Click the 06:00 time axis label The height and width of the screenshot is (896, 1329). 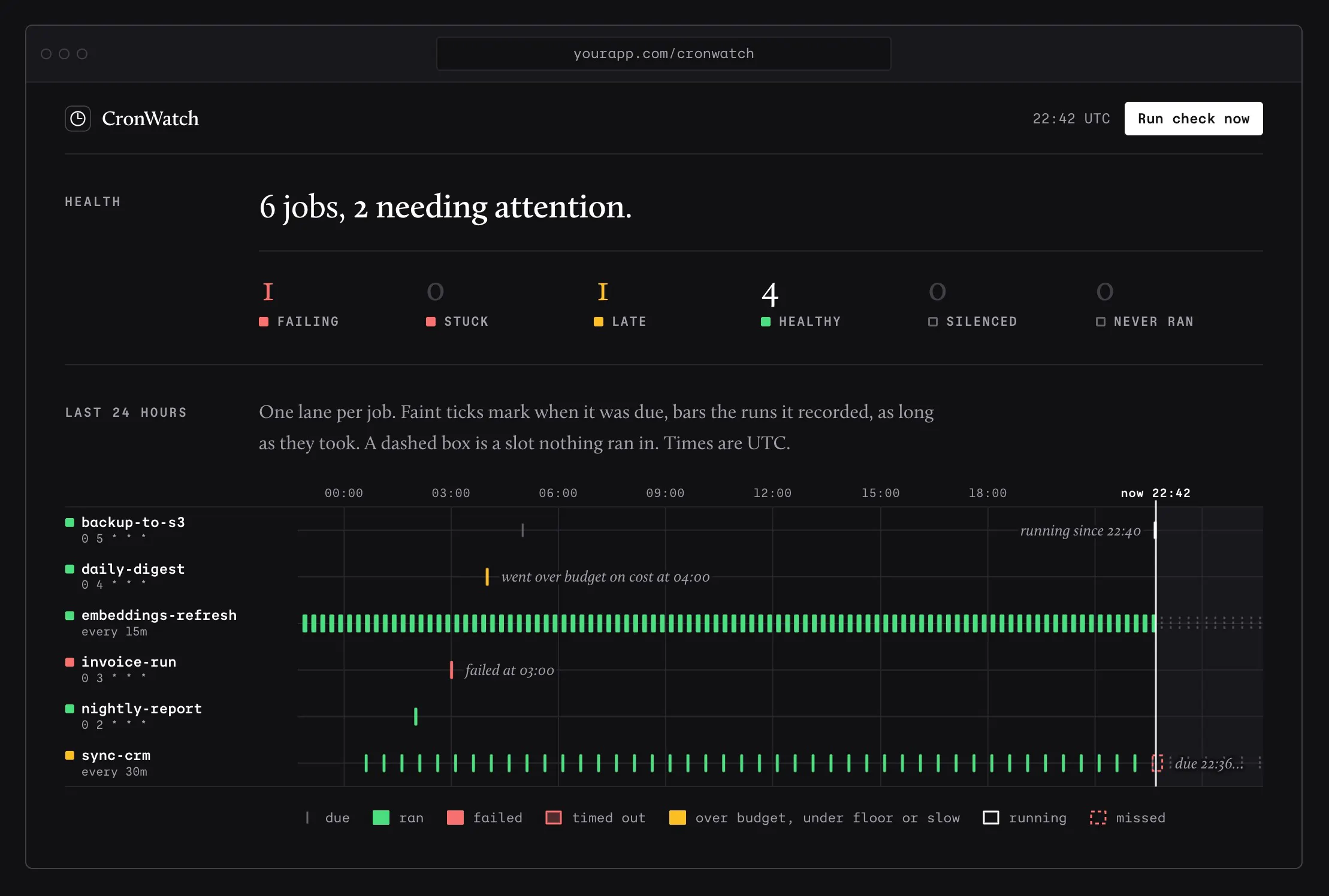tap(558, 493)
